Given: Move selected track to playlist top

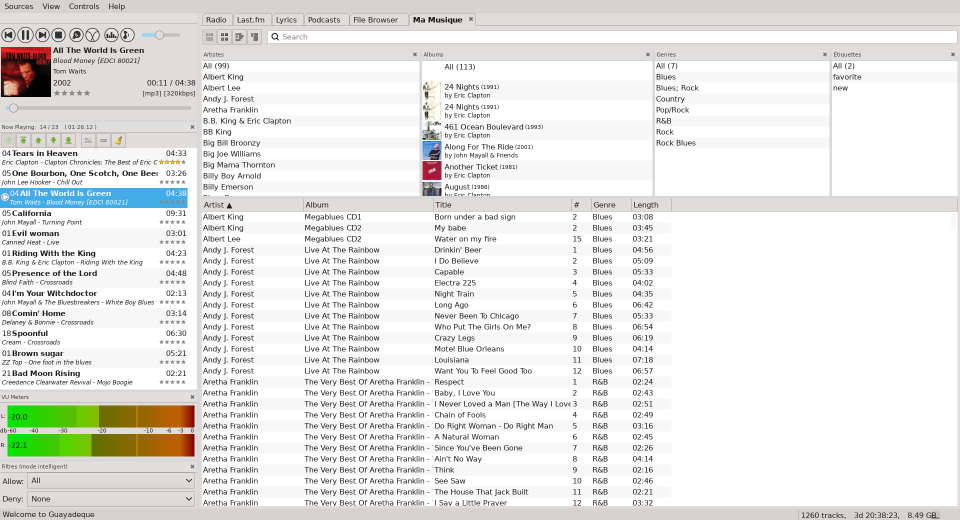Looking at the screenshot, I should point(23,140).
